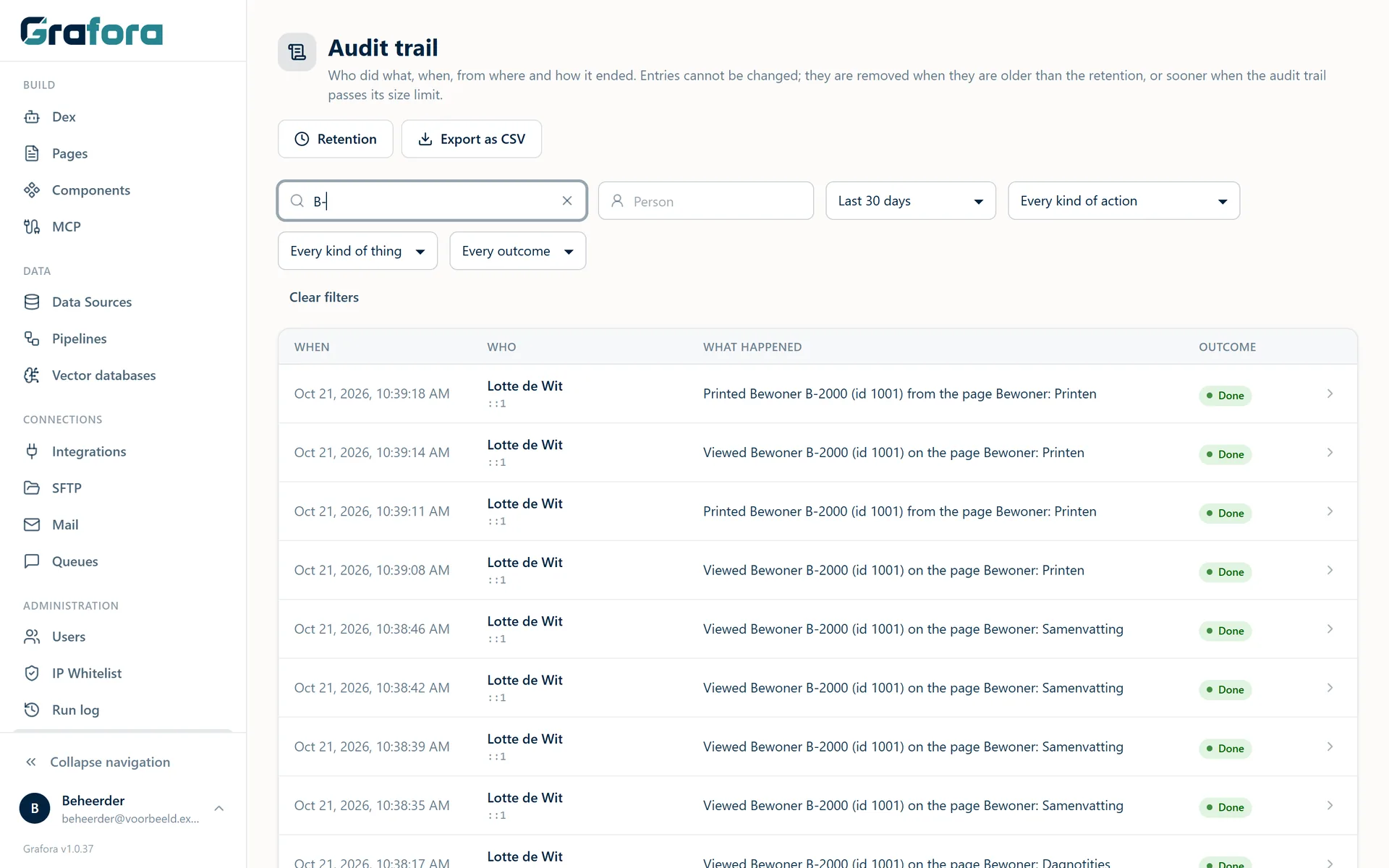The height and width of the screenshot is (868, 1389).
Task: Click the 10:39:14 AM Viewed Bewoner row text
Action: point(893,452)
